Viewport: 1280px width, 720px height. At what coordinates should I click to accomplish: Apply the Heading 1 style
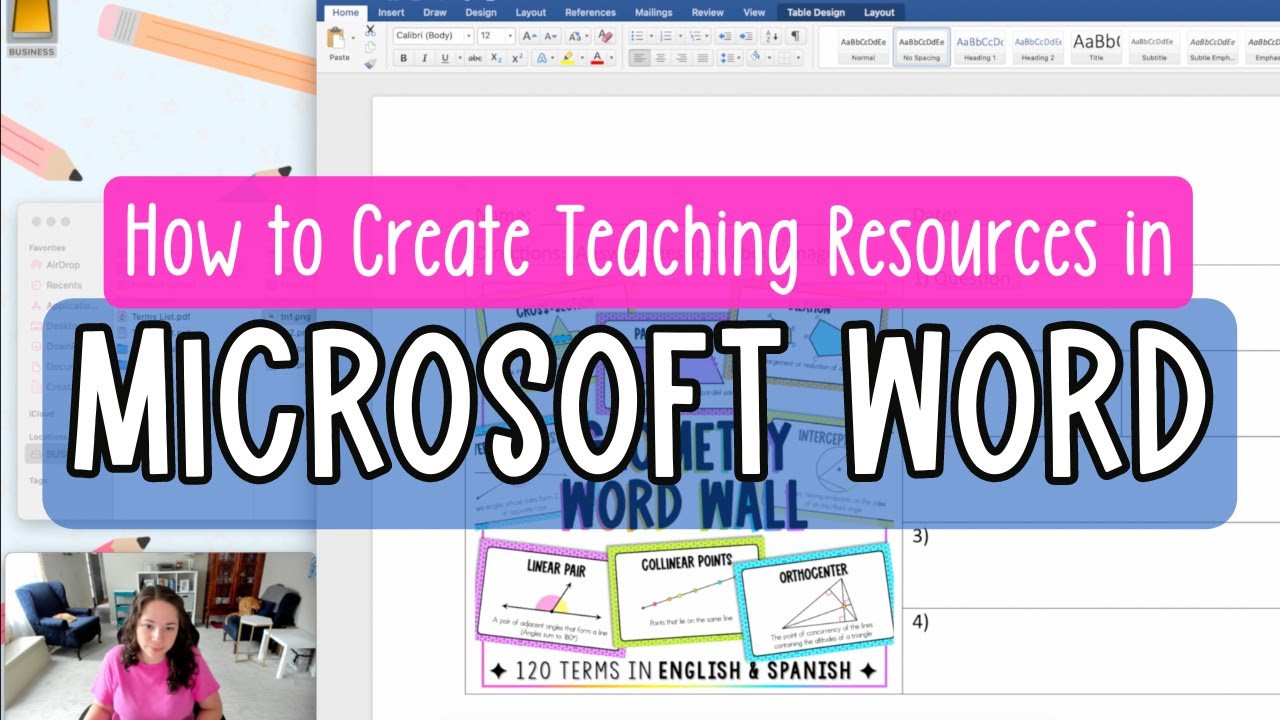point(980,47)
